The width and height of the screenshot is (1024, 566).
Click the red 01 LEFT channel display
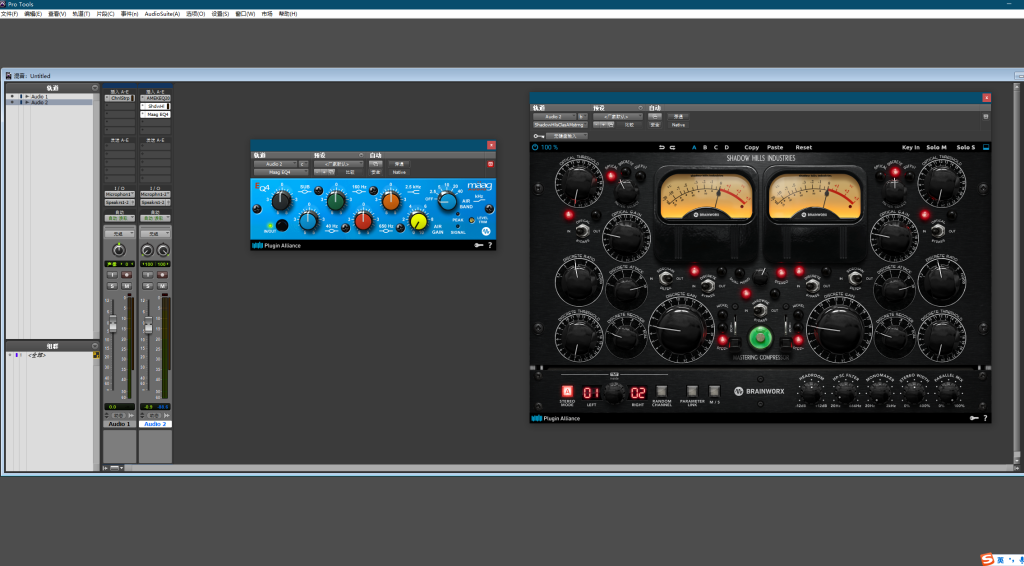point(591,392)
